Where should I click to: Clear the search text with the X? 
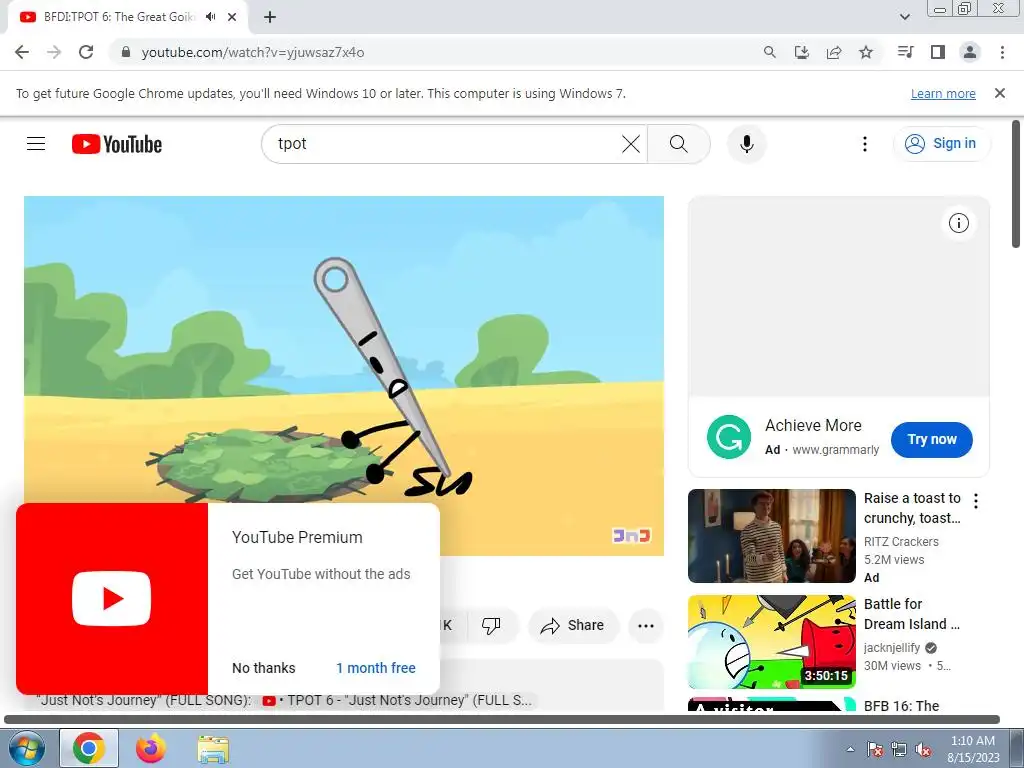pyautogui.click(x=631, y=144)
